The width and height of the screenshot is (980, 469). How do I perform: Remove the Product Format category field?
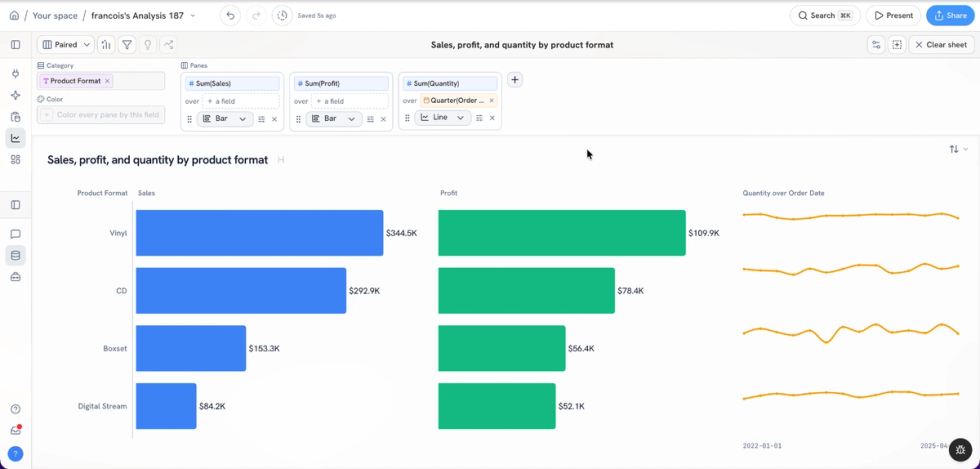point(108,81)
